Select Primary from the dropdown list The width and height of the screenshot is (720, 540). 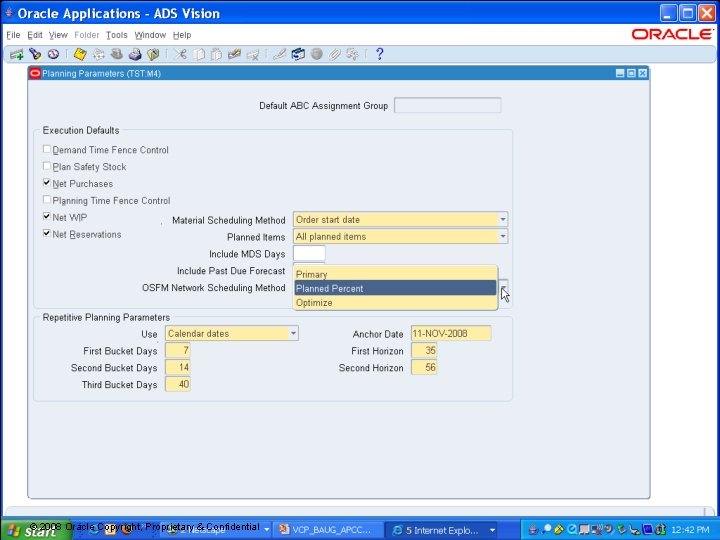coord(395,274)
